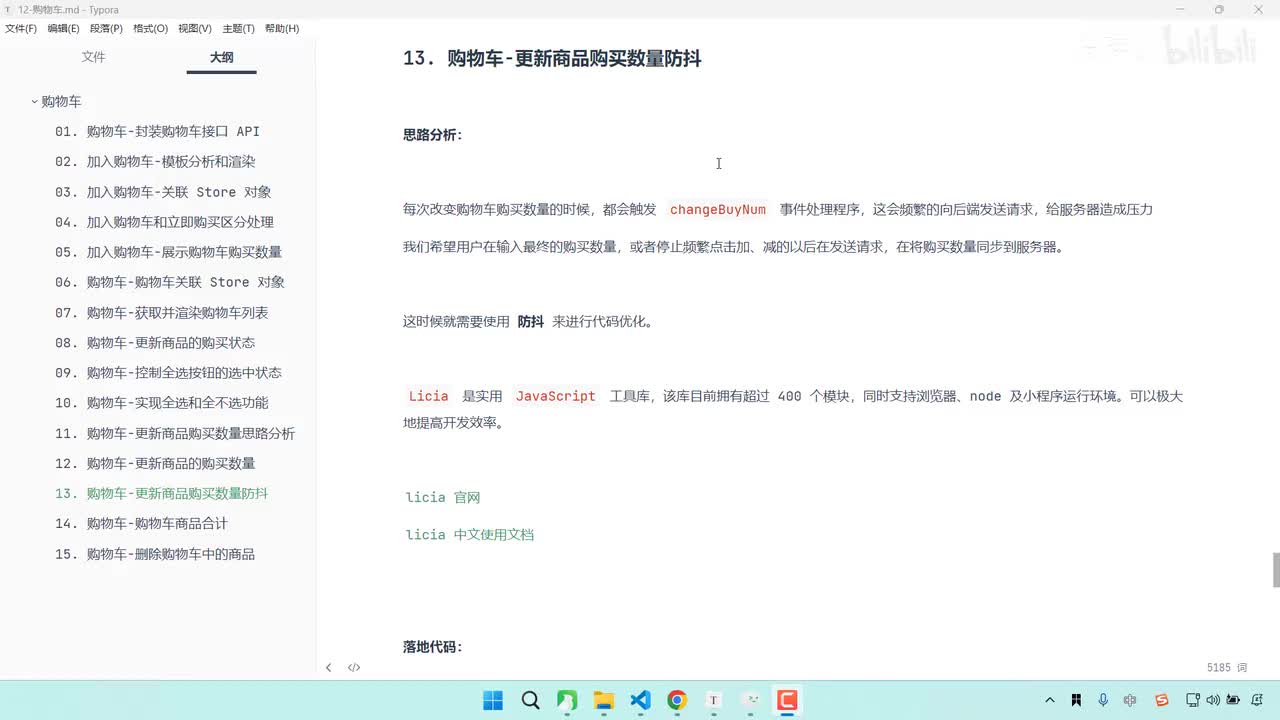This screenshot has height=720, width=1280.
Task: Jump to outline item 03. 加入购物车-关联 Store 对象
Action: (163, 192)
